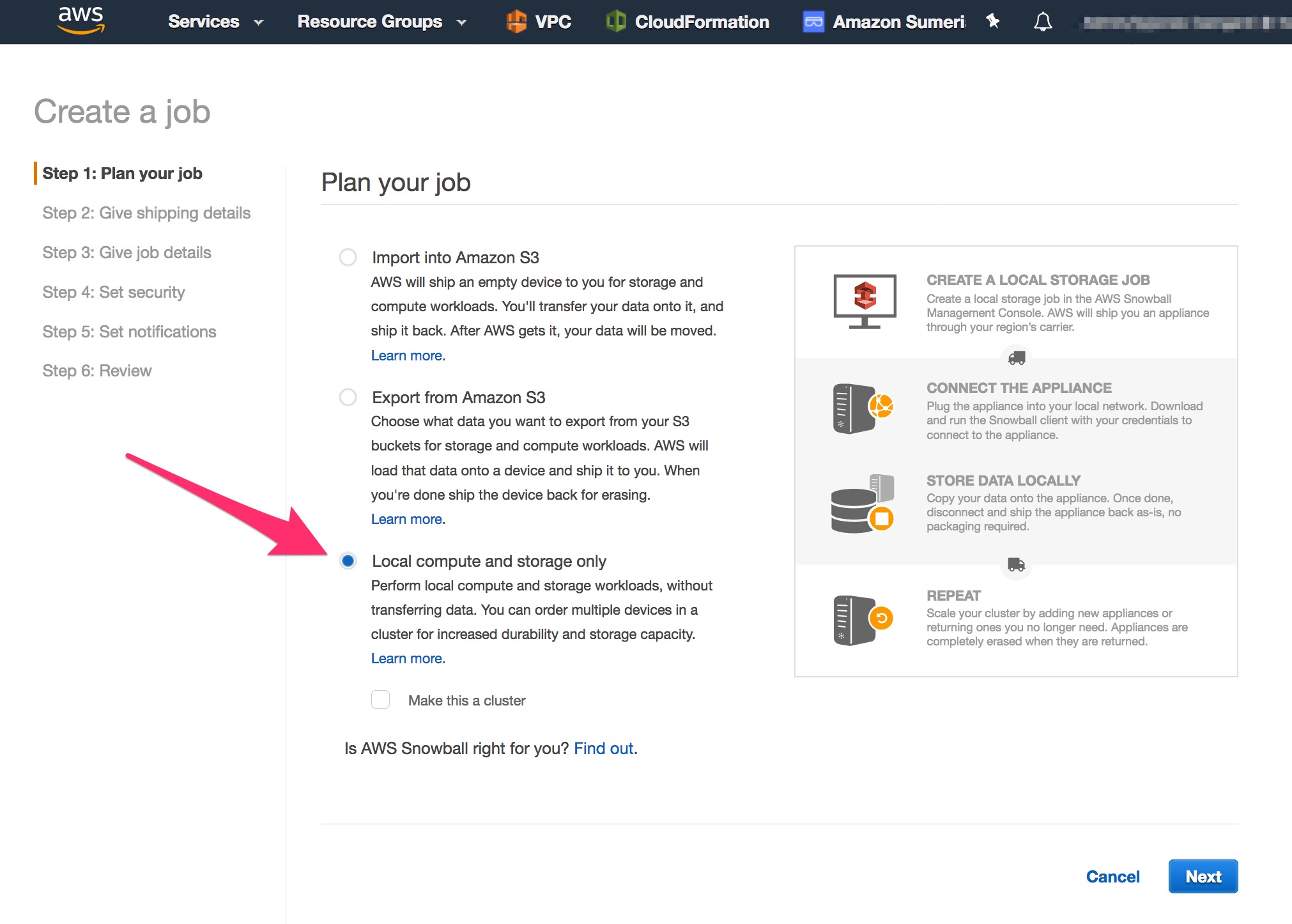Go to Step 2: Give shipping details

click(x=146, y=213)
